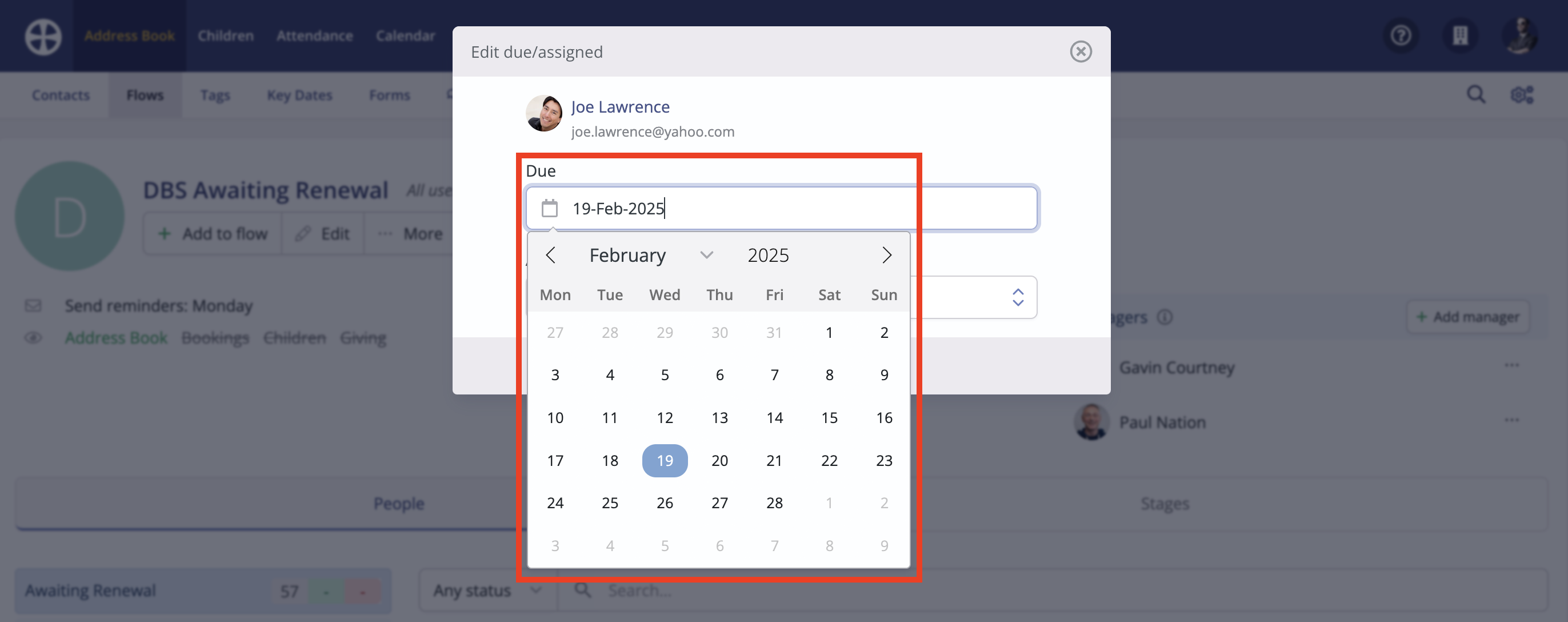Click the Edit flow button
The height and width of the screenshot is (622, 1568).
(x=323, y=234)
